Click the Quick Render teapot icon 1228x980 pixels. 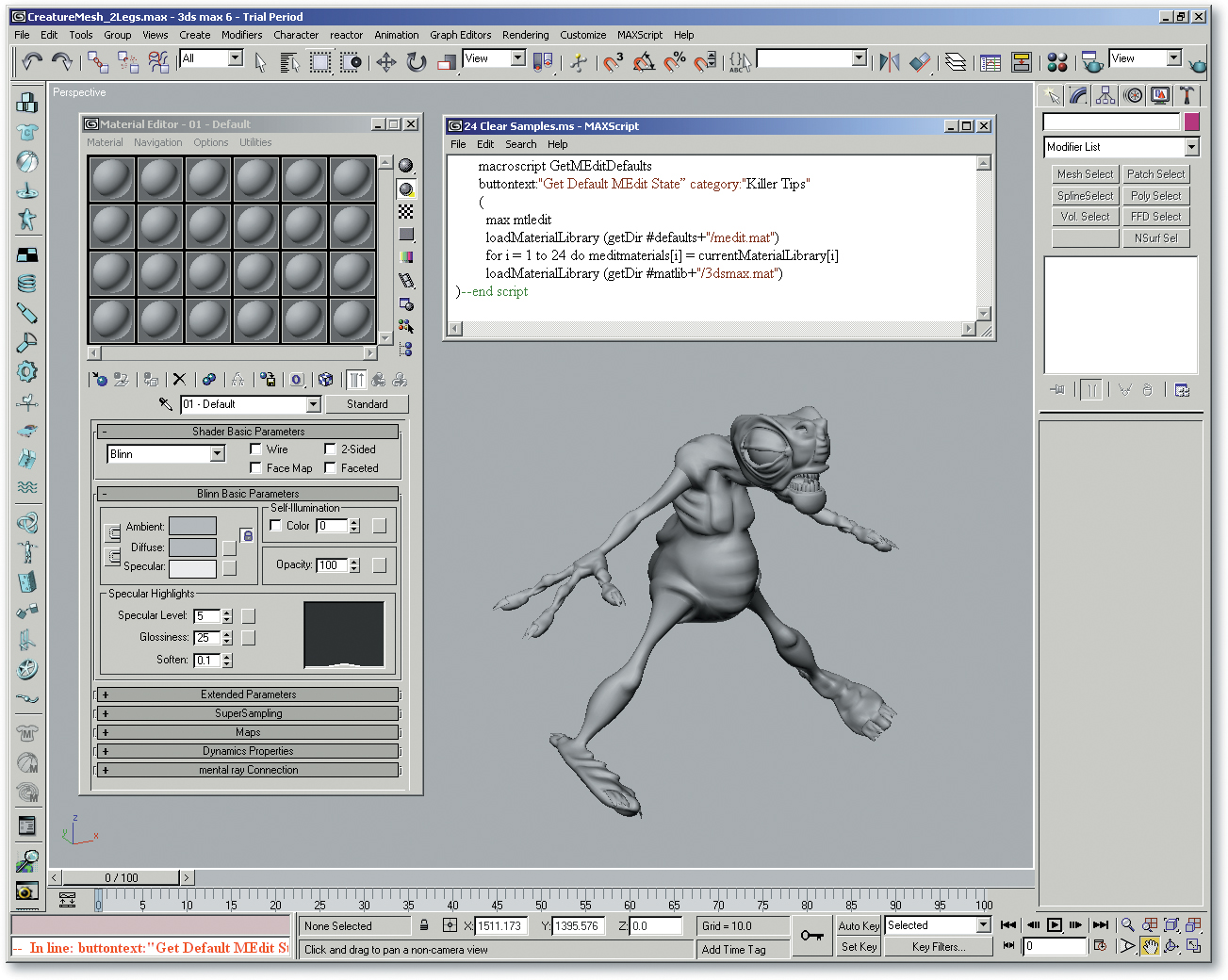(1197, 64)
